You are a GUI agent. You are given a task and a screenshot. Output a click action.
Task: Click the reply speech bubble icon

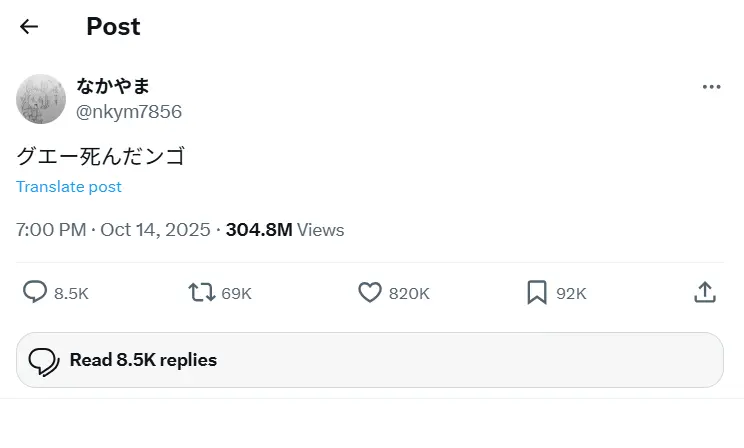pos(35,292)
